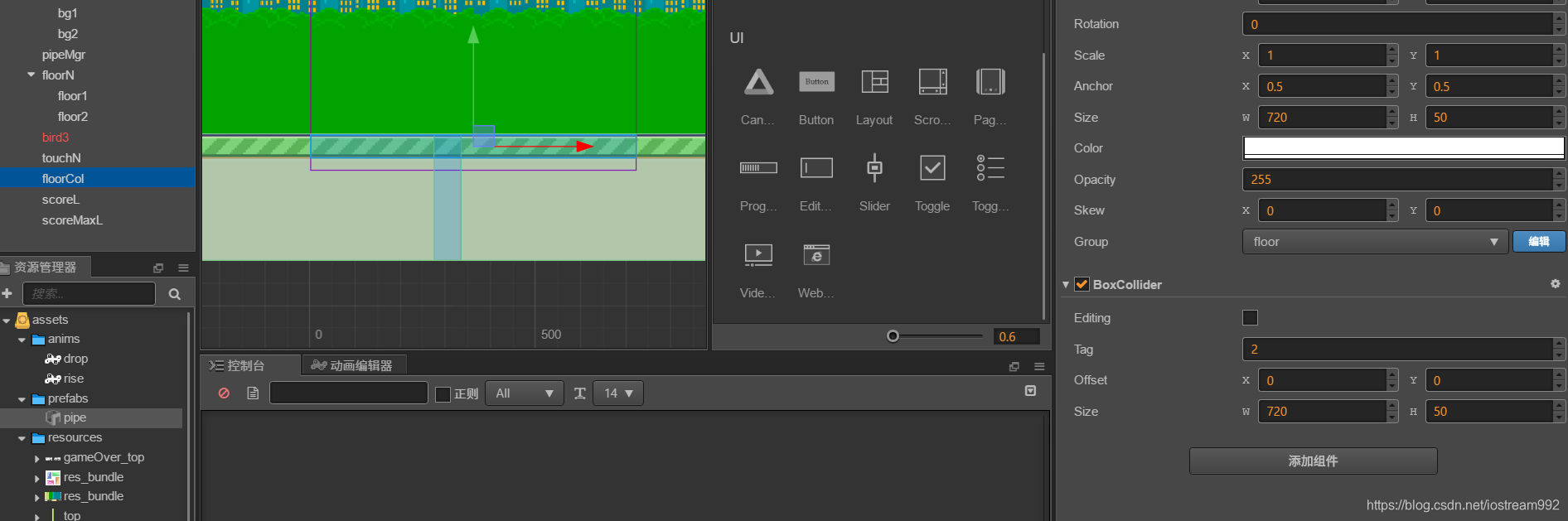Screen dimensions: 1568x521
Task: Pick the Toggle UI component icon
Action: 932,168
